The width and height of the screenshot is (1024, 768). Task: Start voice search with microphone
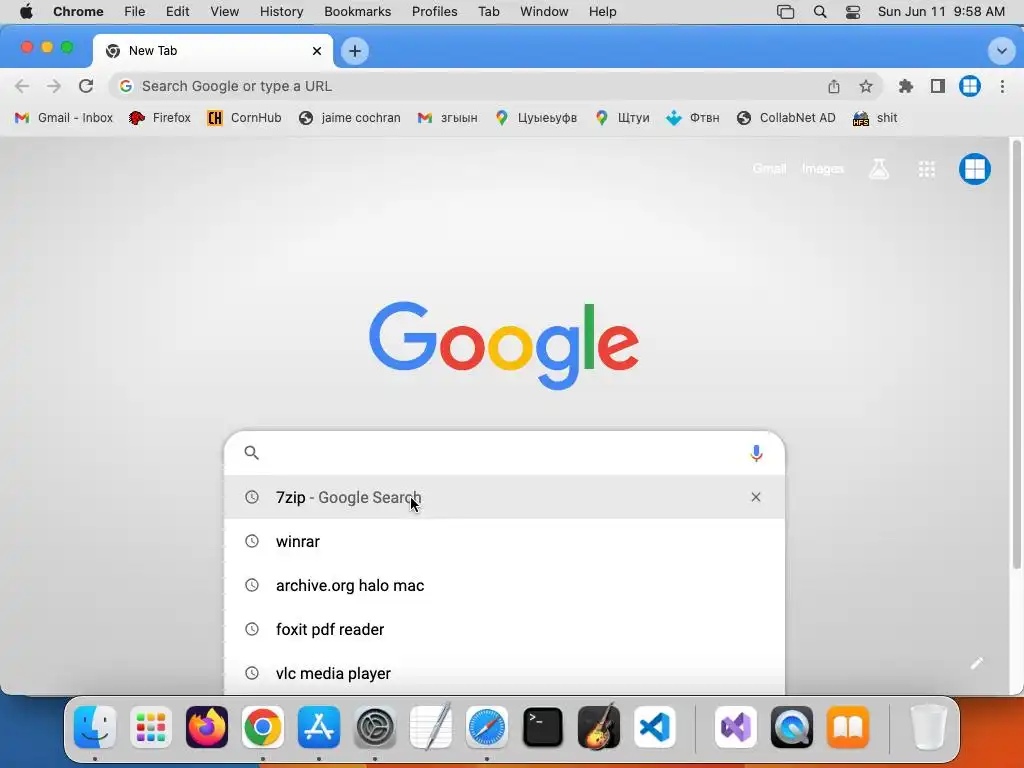pyautogui.click(x=756, y=453)
